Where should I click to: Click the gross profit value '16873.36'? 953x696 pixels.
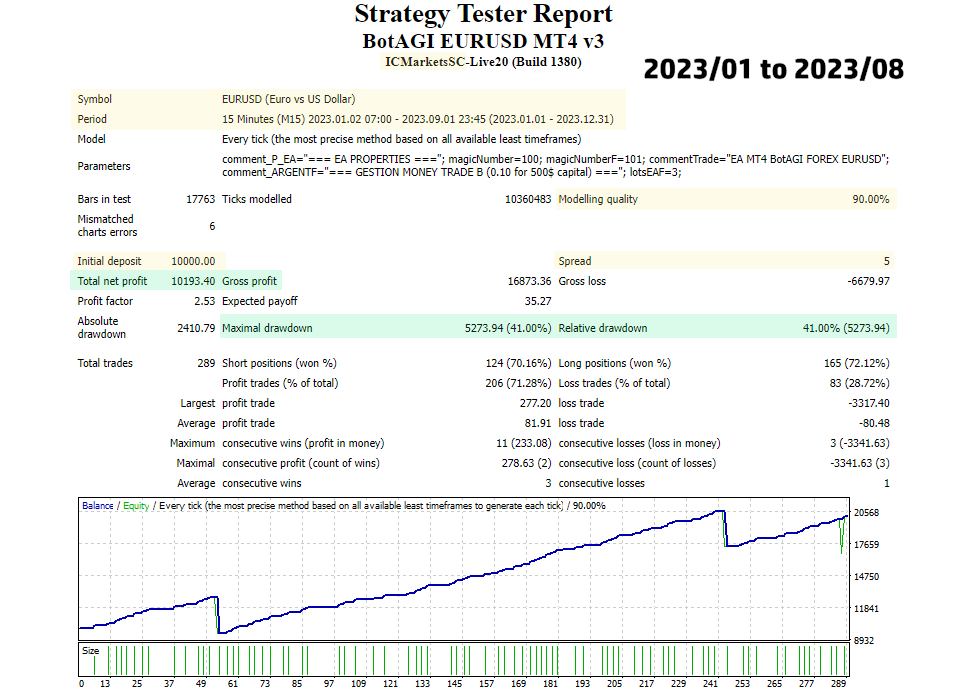tap(529, 281)
